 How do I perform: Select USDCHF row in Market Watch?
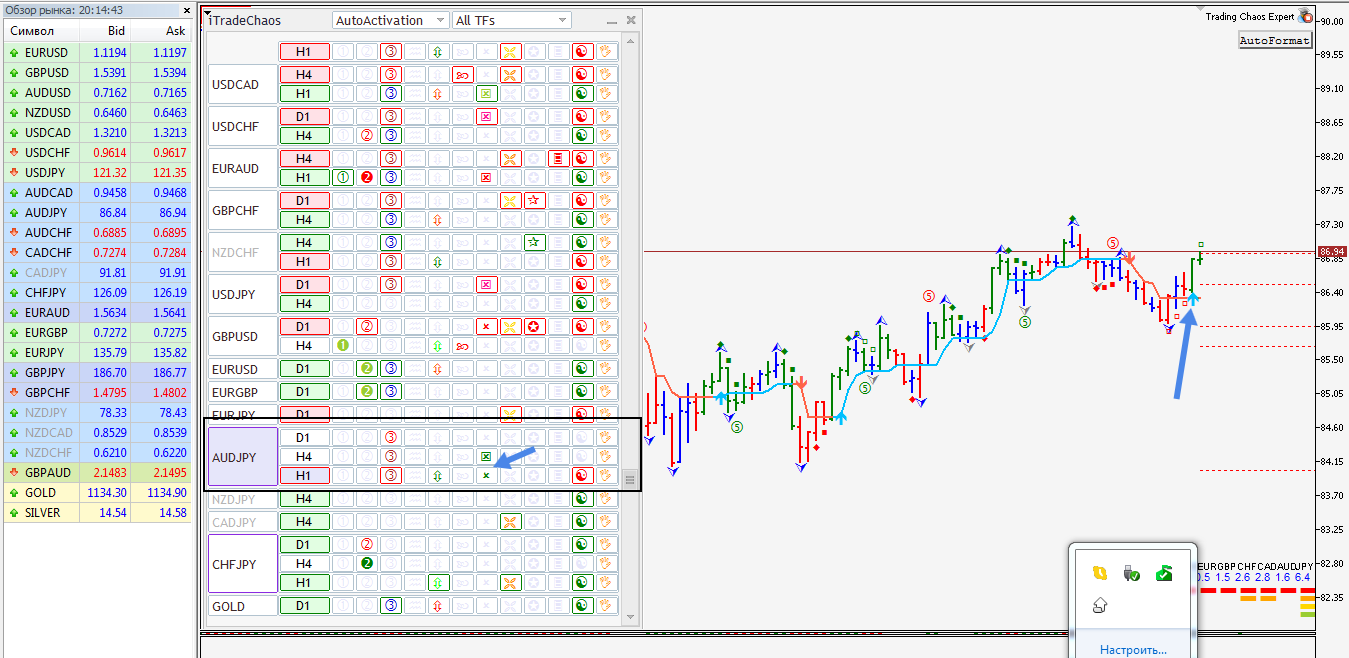(97, 152)
